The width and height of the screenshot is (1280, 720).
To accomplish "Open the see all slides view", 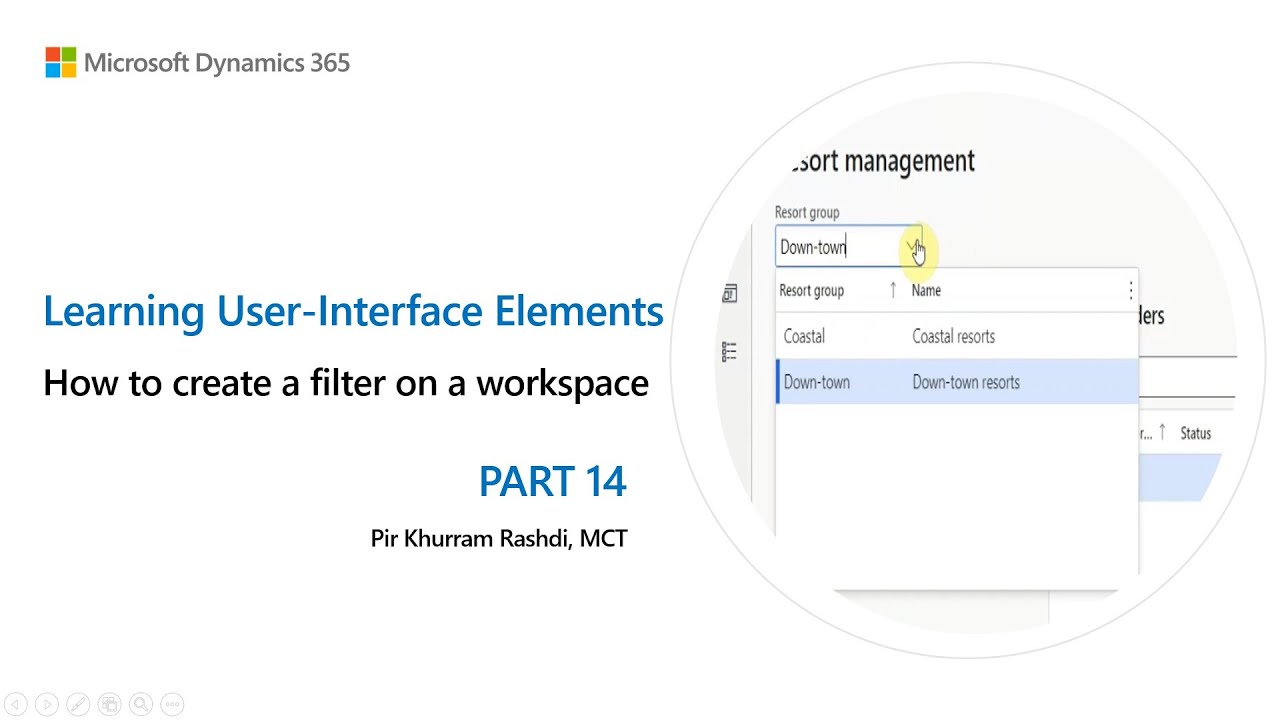I will [x=110, y=704].
